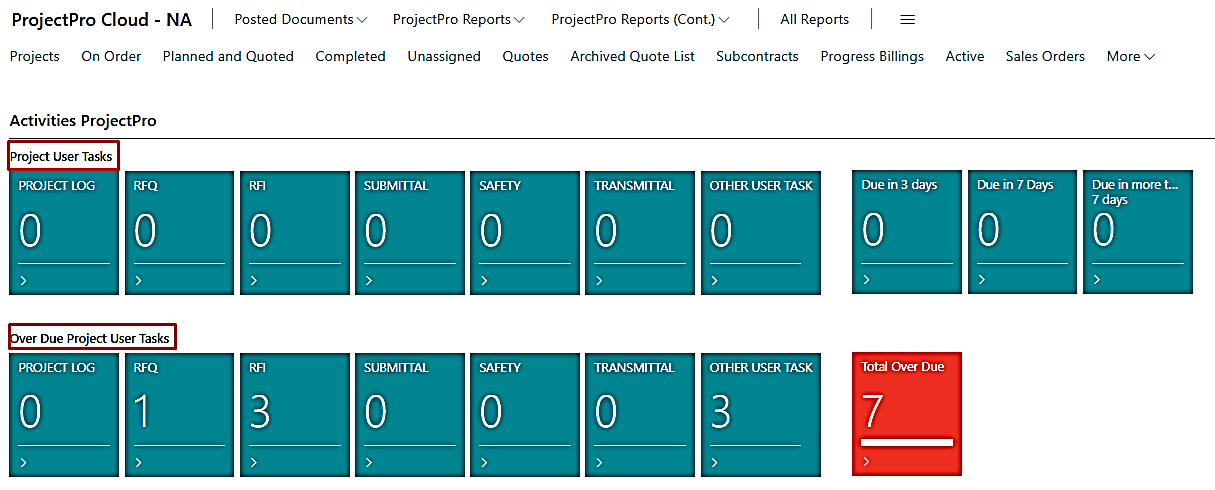Click chevron on overdue OTHER USER TASK tile
The image size is (1215, 490).
pos(714,463)
